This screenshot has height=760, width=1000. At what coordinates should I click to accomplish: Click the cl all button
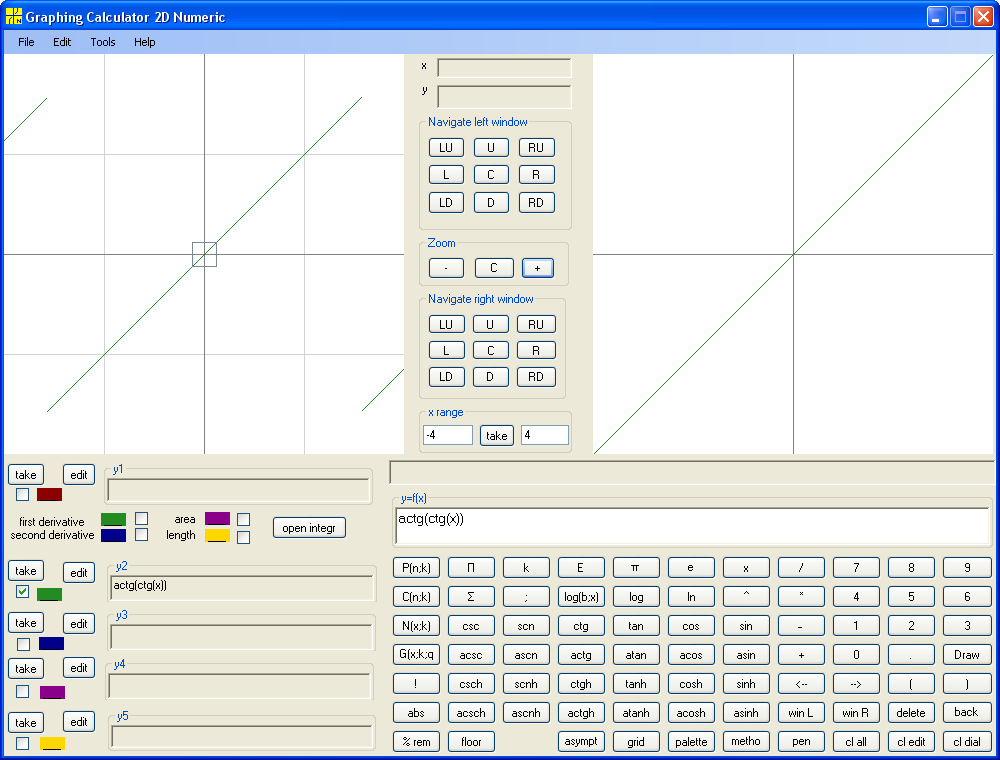click(x=856, y=742)
